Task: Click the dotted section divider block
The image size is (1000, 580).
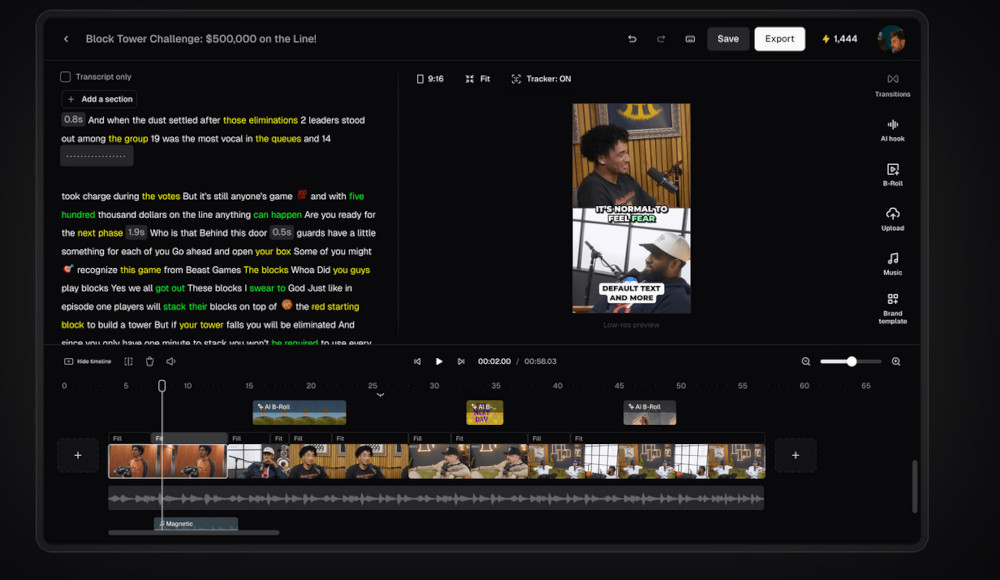Action: click(96, 156)
